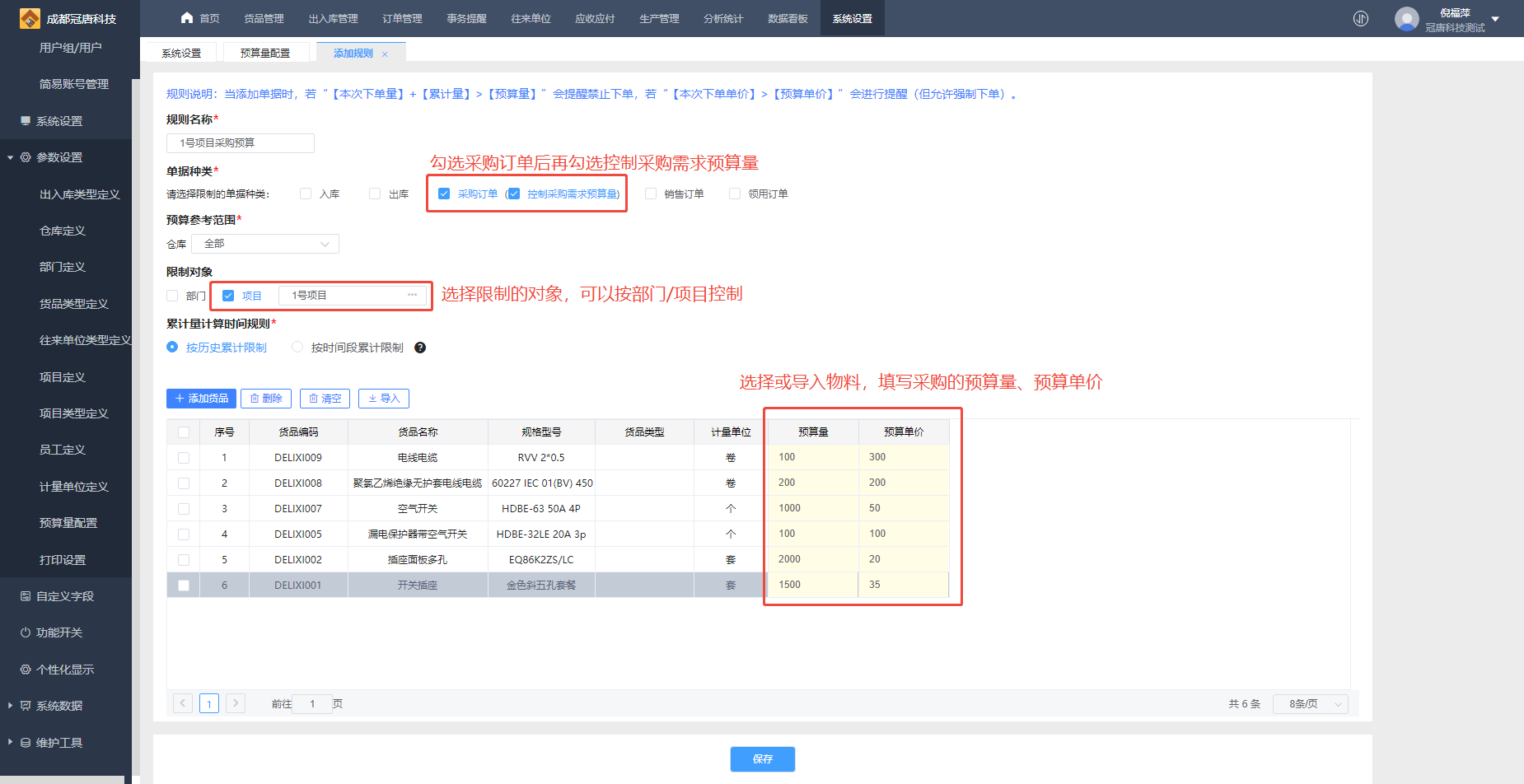Click the 系统数据 sidebar icon
The height and width of the screenshot is (784, 1524).
pos(26,706)
